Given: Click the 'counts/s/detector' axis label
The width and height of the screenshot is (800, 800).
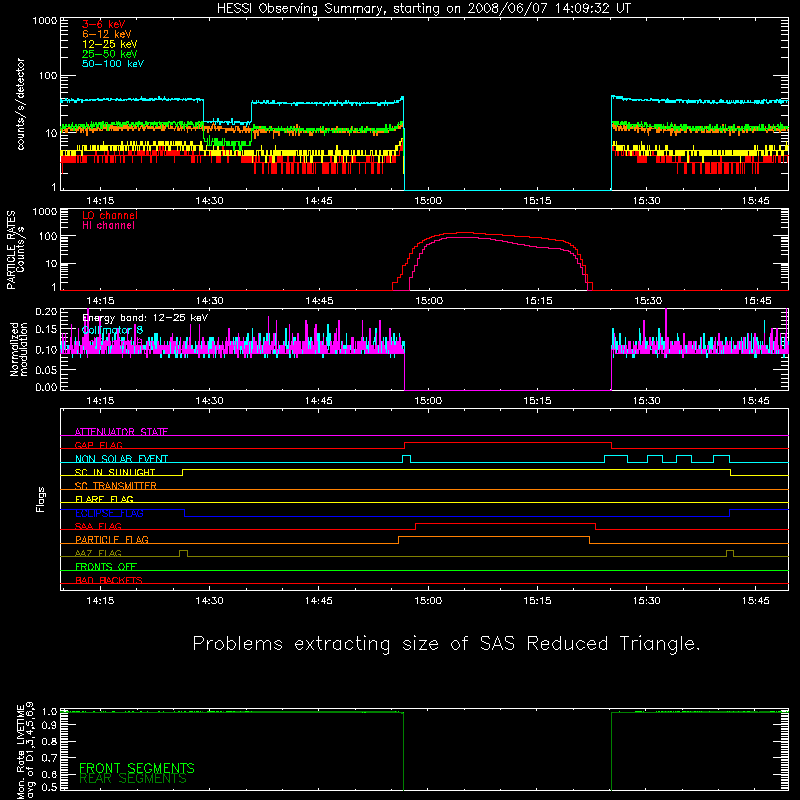Looking at the screenshot, I should [x=20, y=104].
